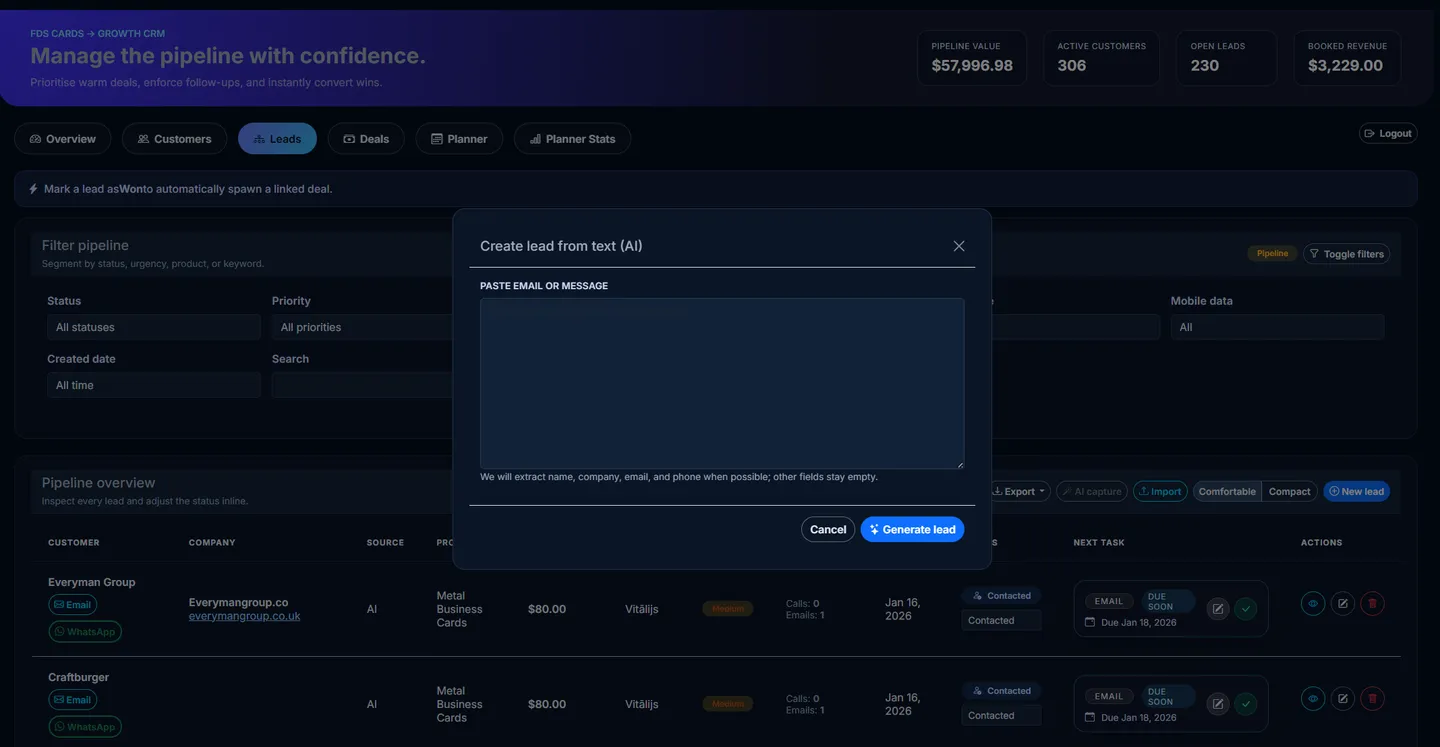1440x747 pixels.
Task: Select the Compact density view
Action: click(x=1289, y=491)
